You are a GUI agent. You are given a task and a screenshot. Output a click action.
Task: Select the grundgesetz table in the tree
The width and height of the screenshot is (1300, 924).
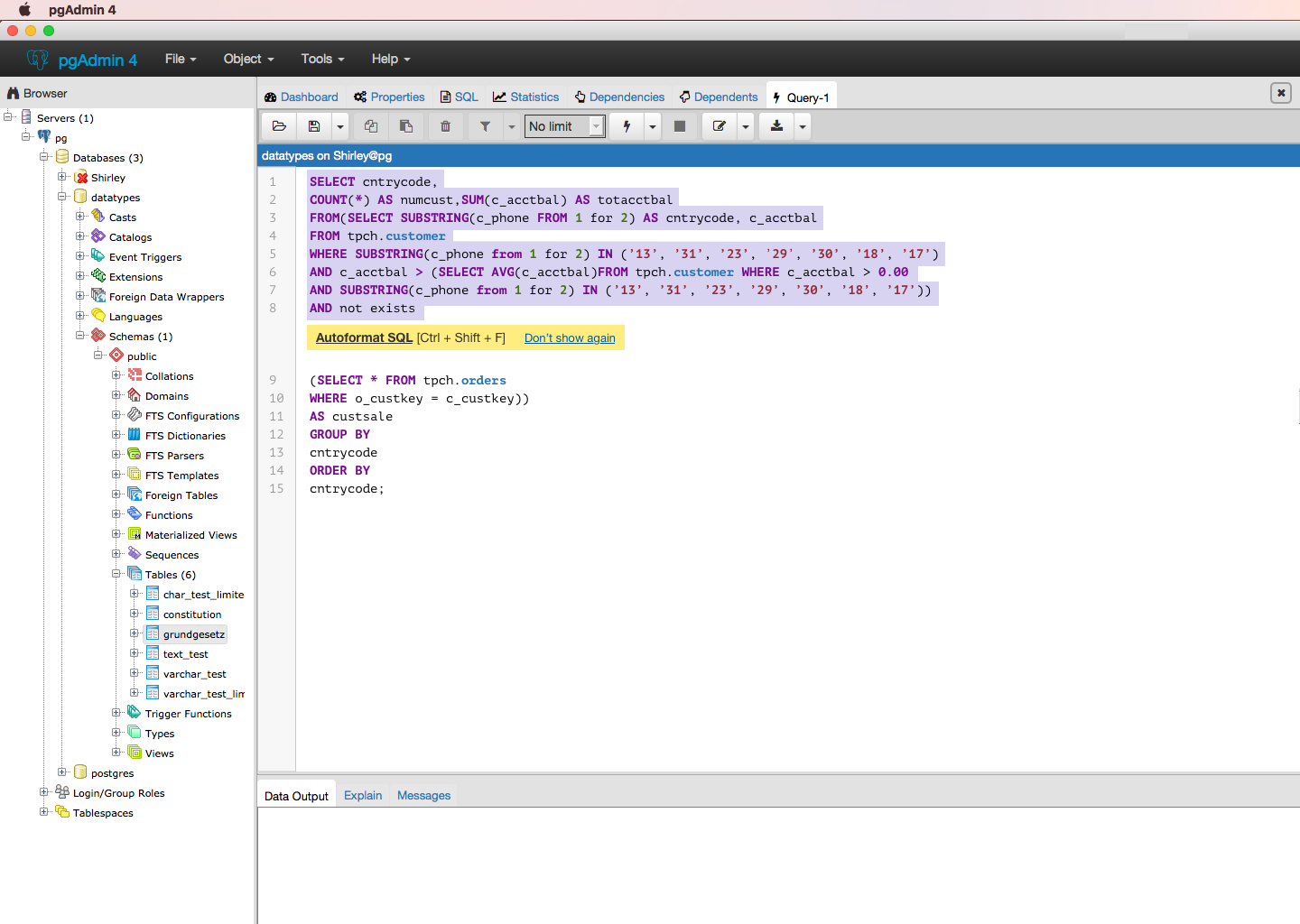point(193,634)
